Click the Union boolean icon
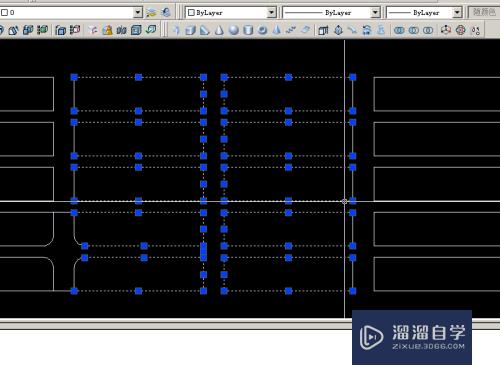This screenshot has height=375, width=500. (399, 30)
